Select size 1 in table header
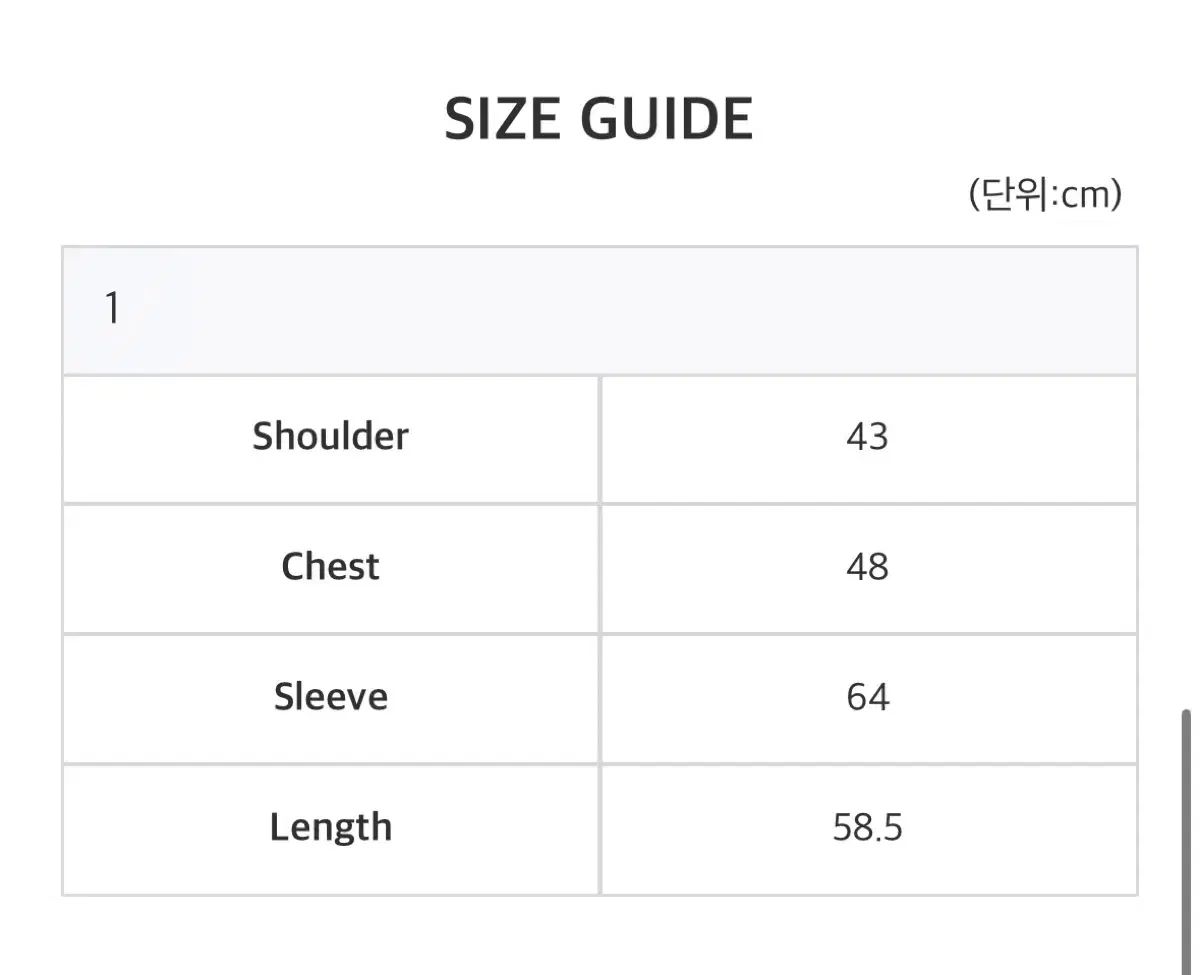 coord(112,309)
